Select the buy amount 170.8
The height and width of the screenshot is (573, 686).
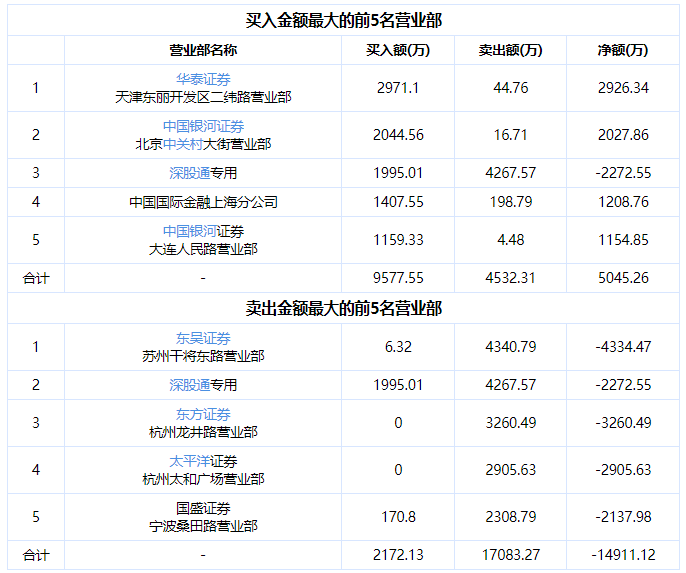pos(398,517)
